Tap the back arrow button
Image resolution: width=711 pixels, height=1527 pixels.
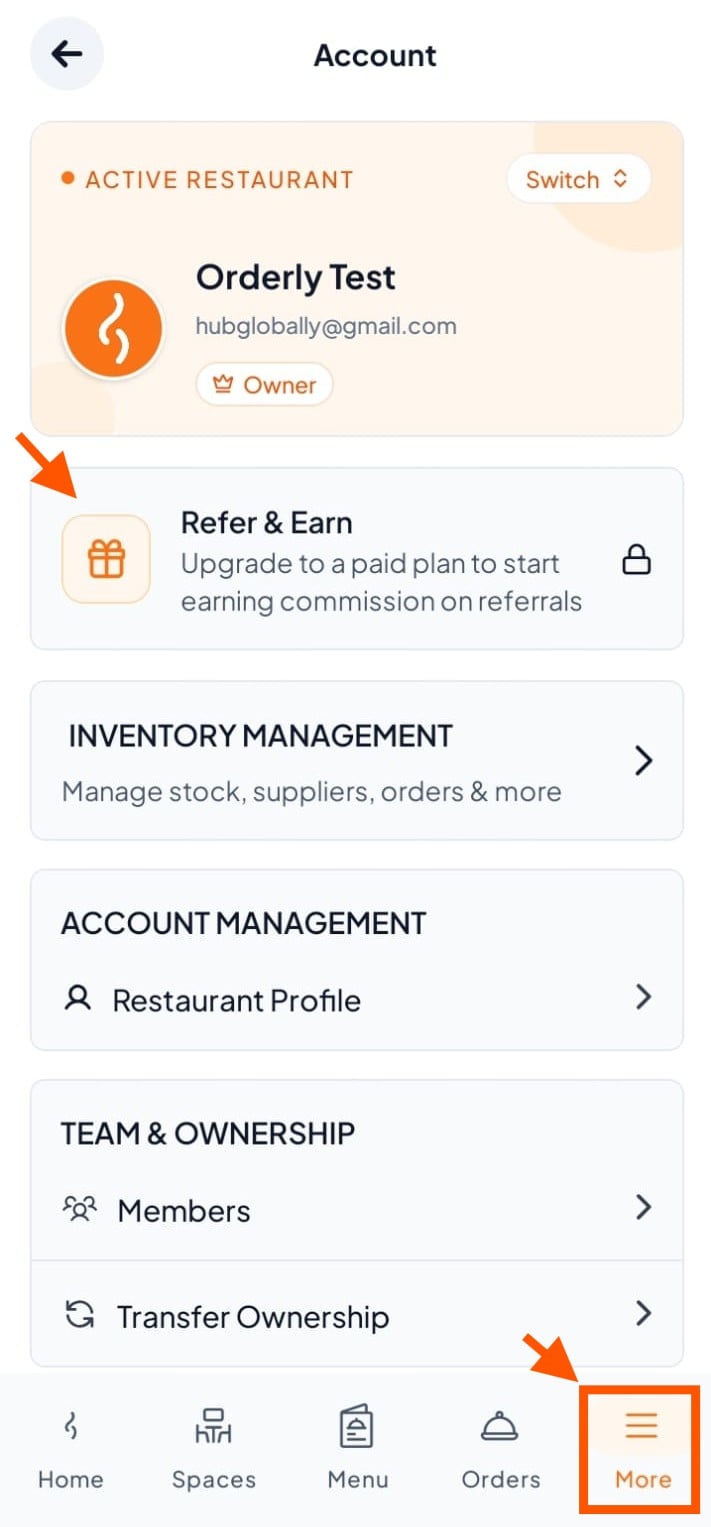(67, 54)
